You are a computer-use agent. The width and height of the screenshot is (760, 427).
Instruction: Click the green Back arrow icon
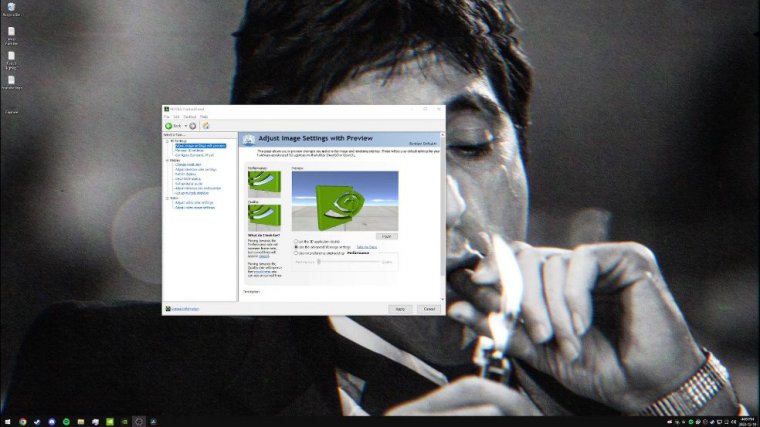(x=169, y=125)
